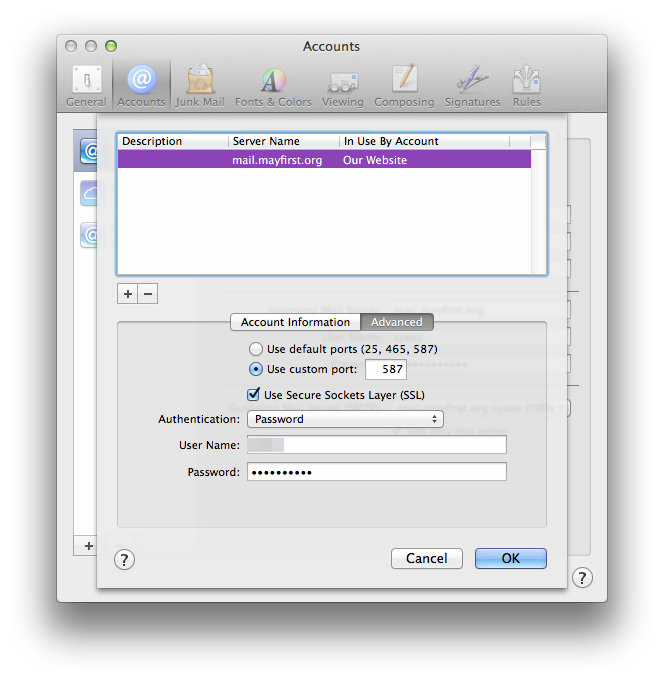Click the Password field
The height and width of the screenshot is (681, 664).
tap(377, 472)
